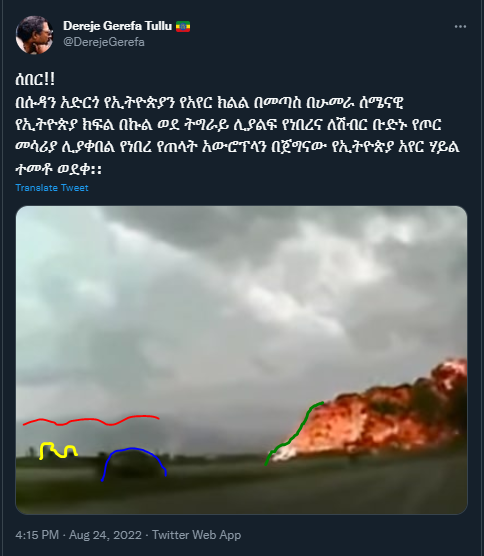Click the red wavy line annotation
This screenshot has width=484, height=556.
coord(91,420)
